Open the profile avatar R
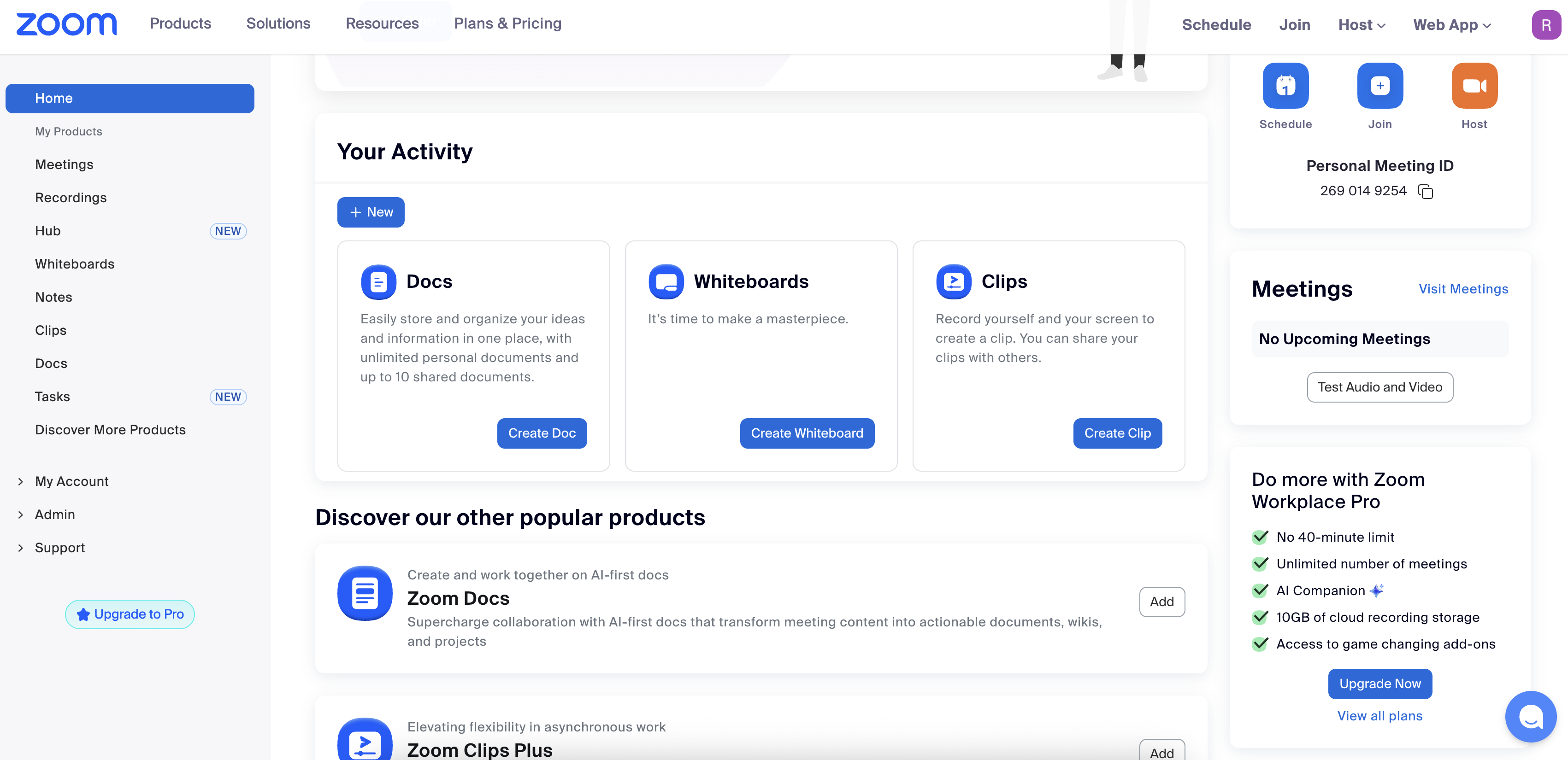Viewport: 1568px width, 760px height. coord(1545,25)
